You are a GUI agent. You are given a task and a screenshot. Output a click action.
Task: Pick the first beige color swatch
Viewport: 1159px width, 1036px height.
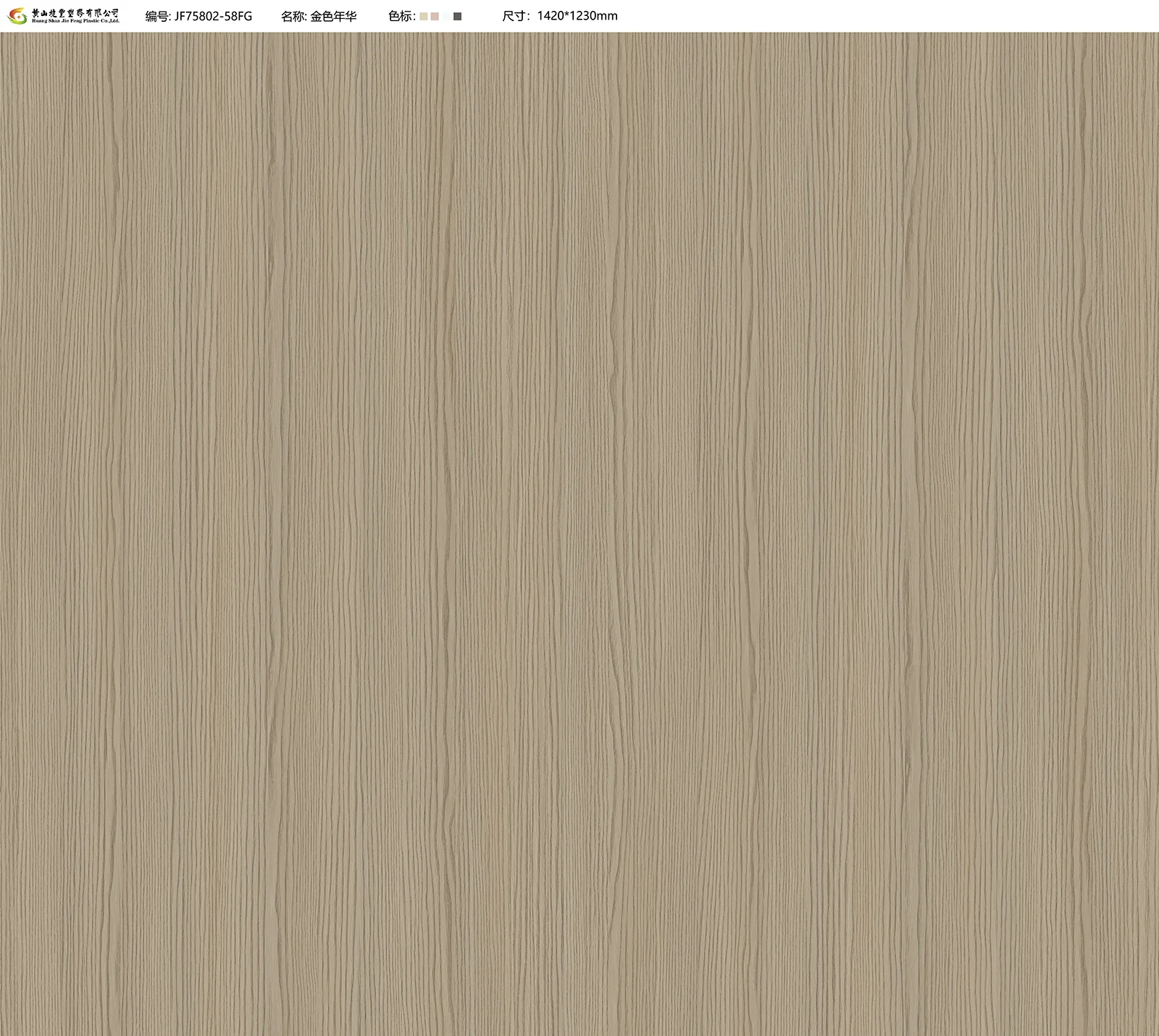coord(424,16)
